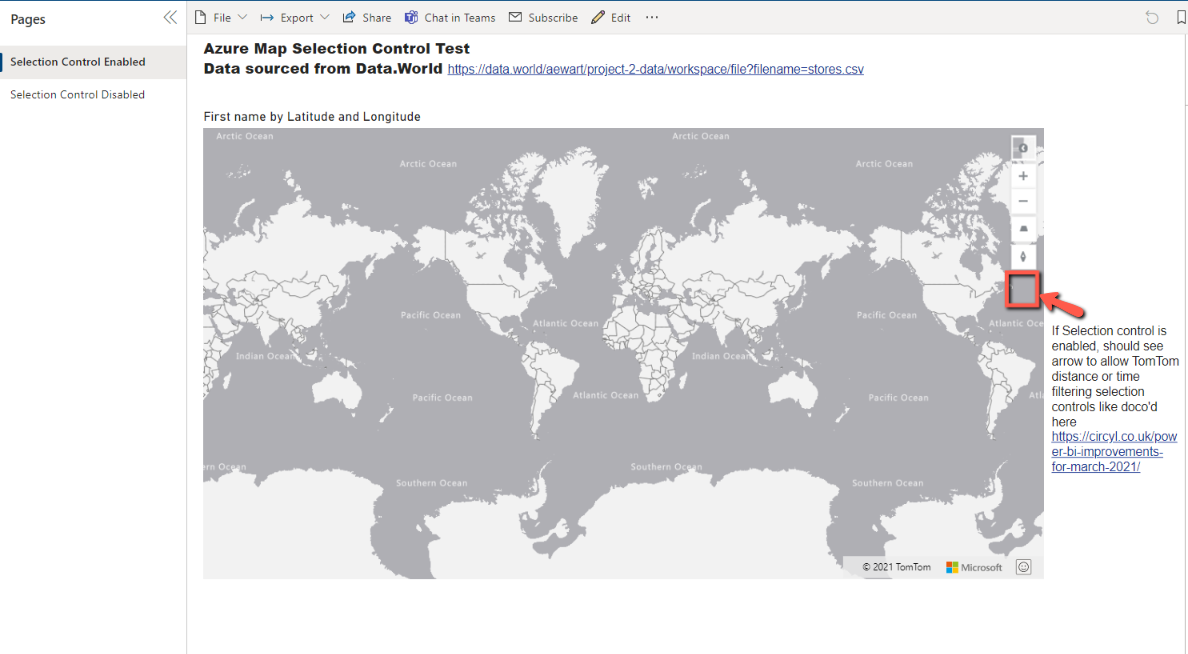Click the compass rotation control on the map
The image size is (1188, 654).
click(1023, 255)
